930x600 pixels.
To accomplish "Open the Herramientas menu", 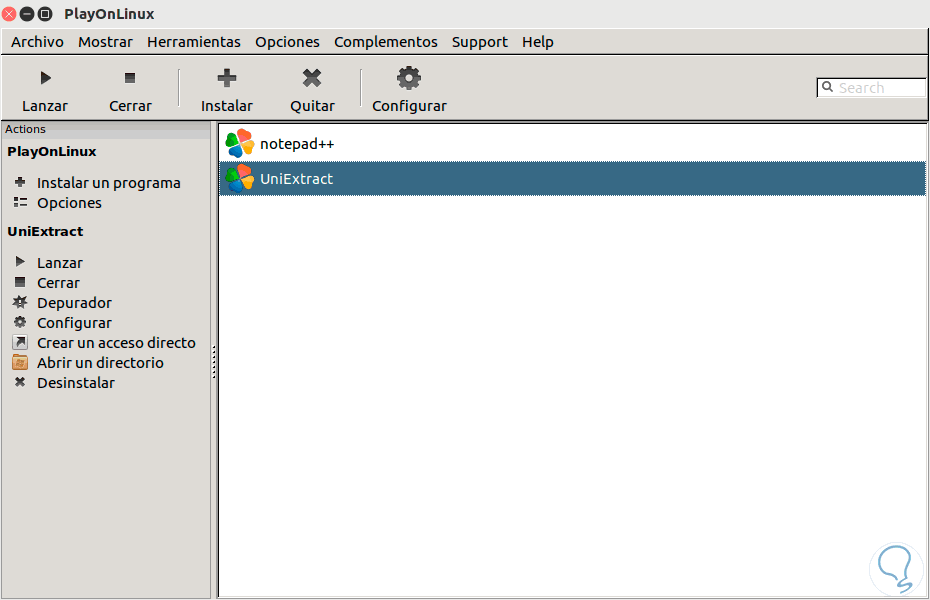I will 194,42.
